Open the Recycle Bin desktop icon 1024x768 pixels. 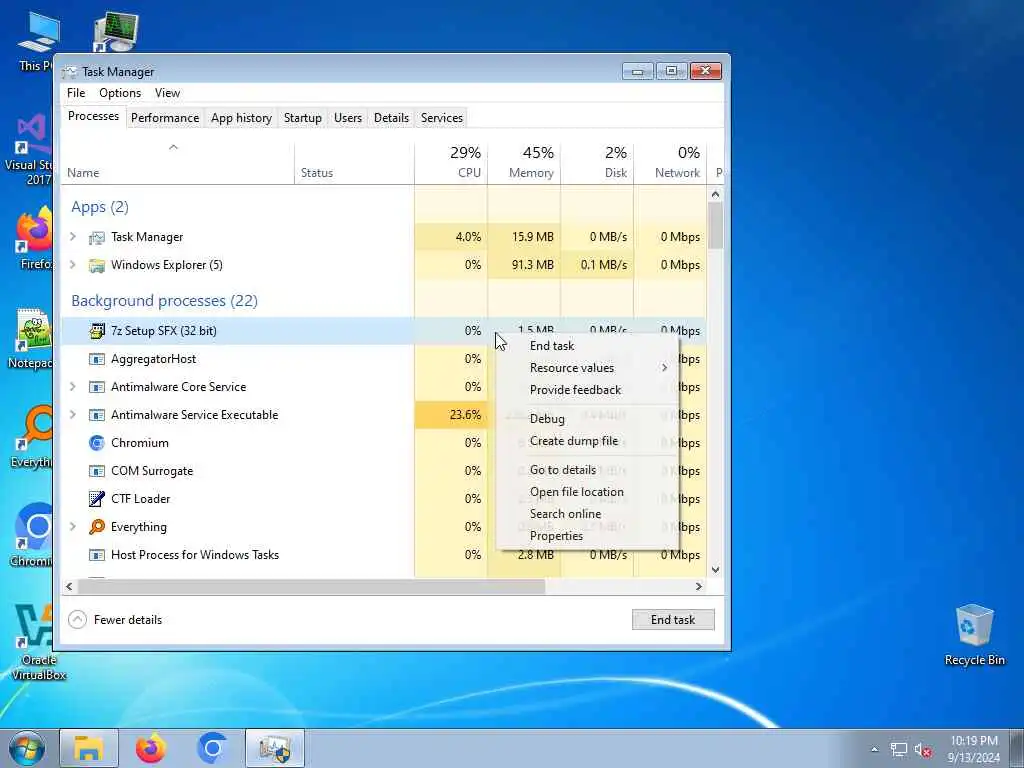974,635
